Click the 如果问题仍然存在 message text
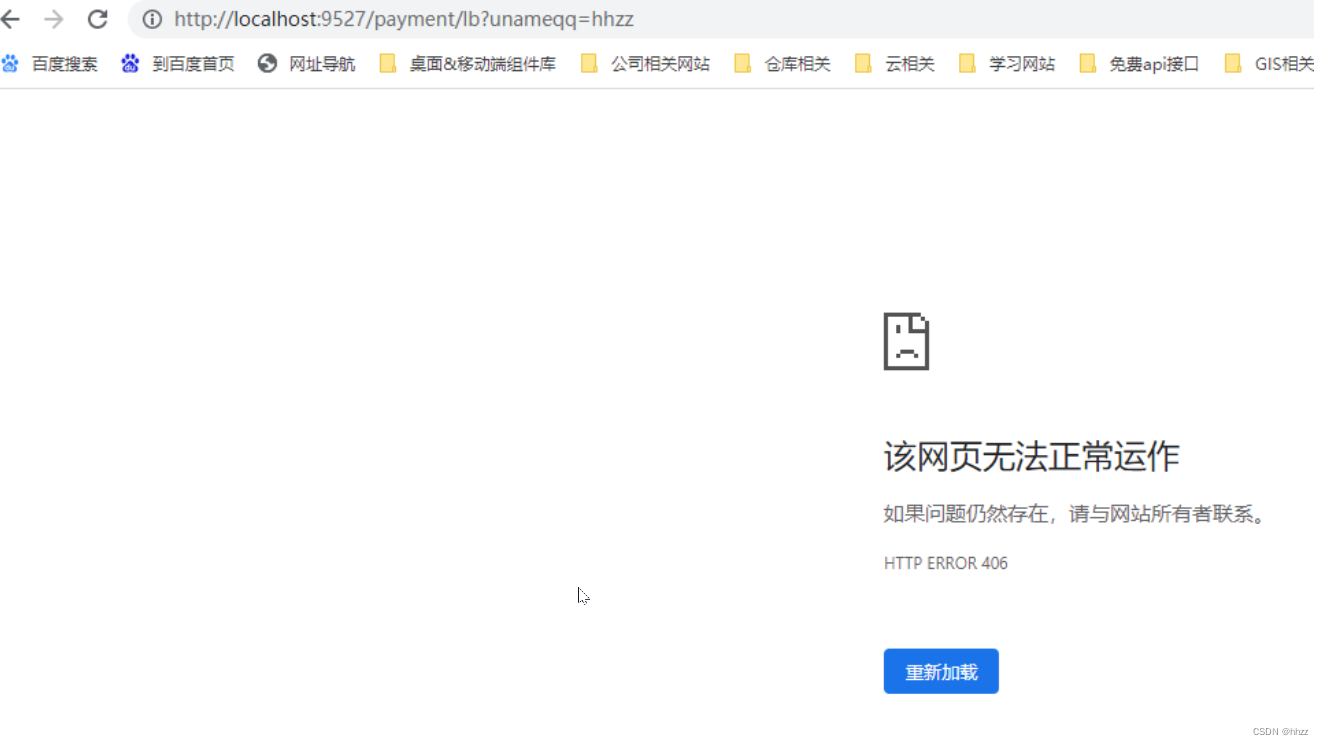Image resolution: width=1324 pixels, height=745 pixels. tap(1076, 514)
